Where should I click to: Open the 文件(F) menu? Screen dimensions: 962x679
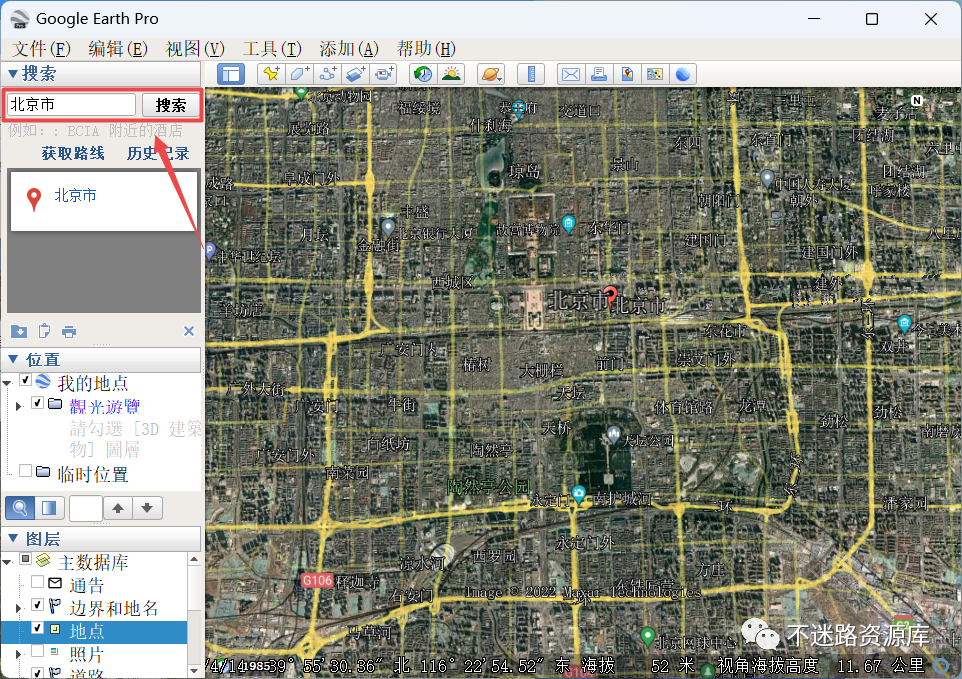click(x=41, y=48)
